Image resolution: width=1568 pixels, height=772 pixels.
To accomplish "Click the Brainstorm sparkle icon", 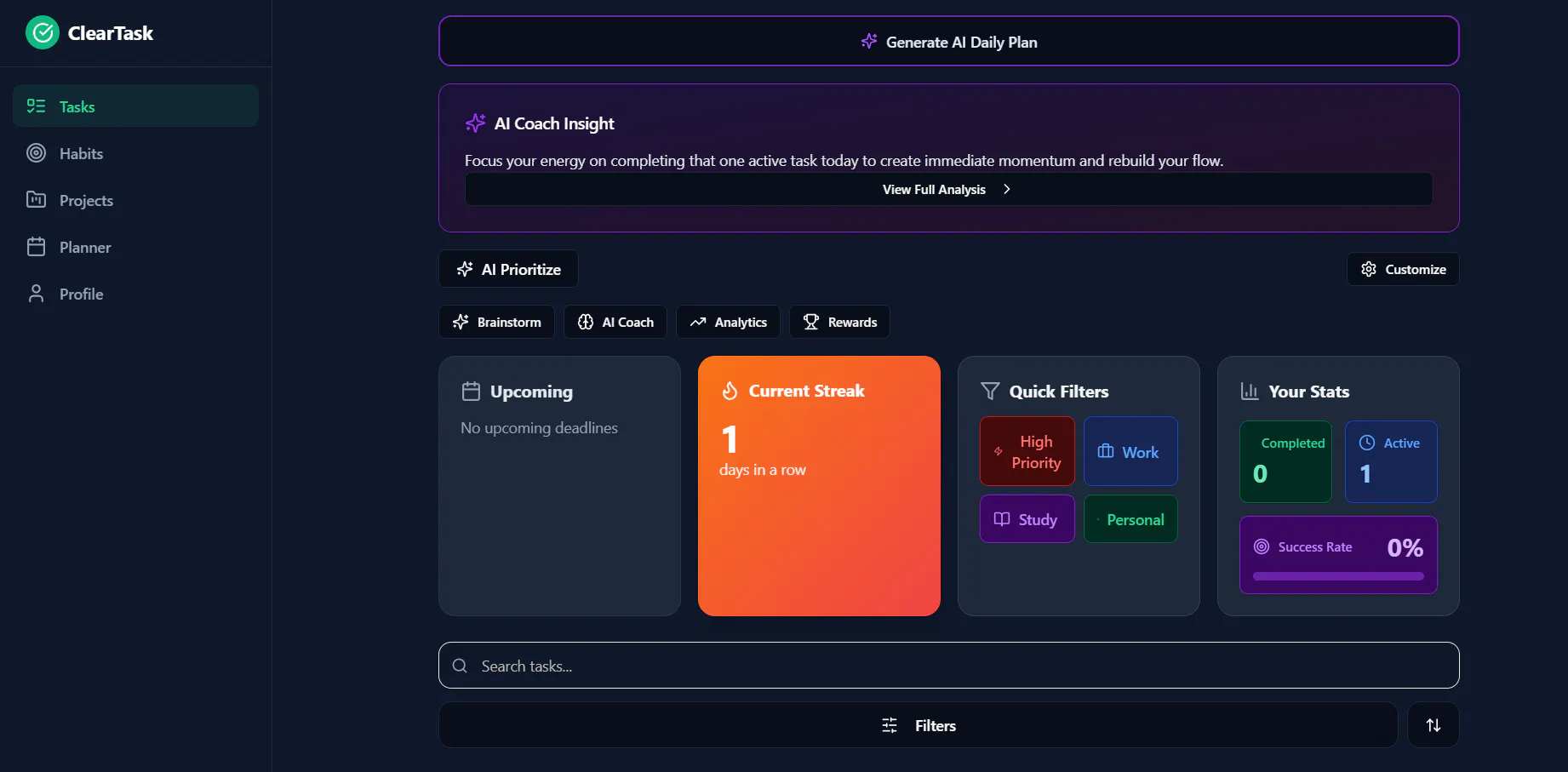I will (461, 322).
